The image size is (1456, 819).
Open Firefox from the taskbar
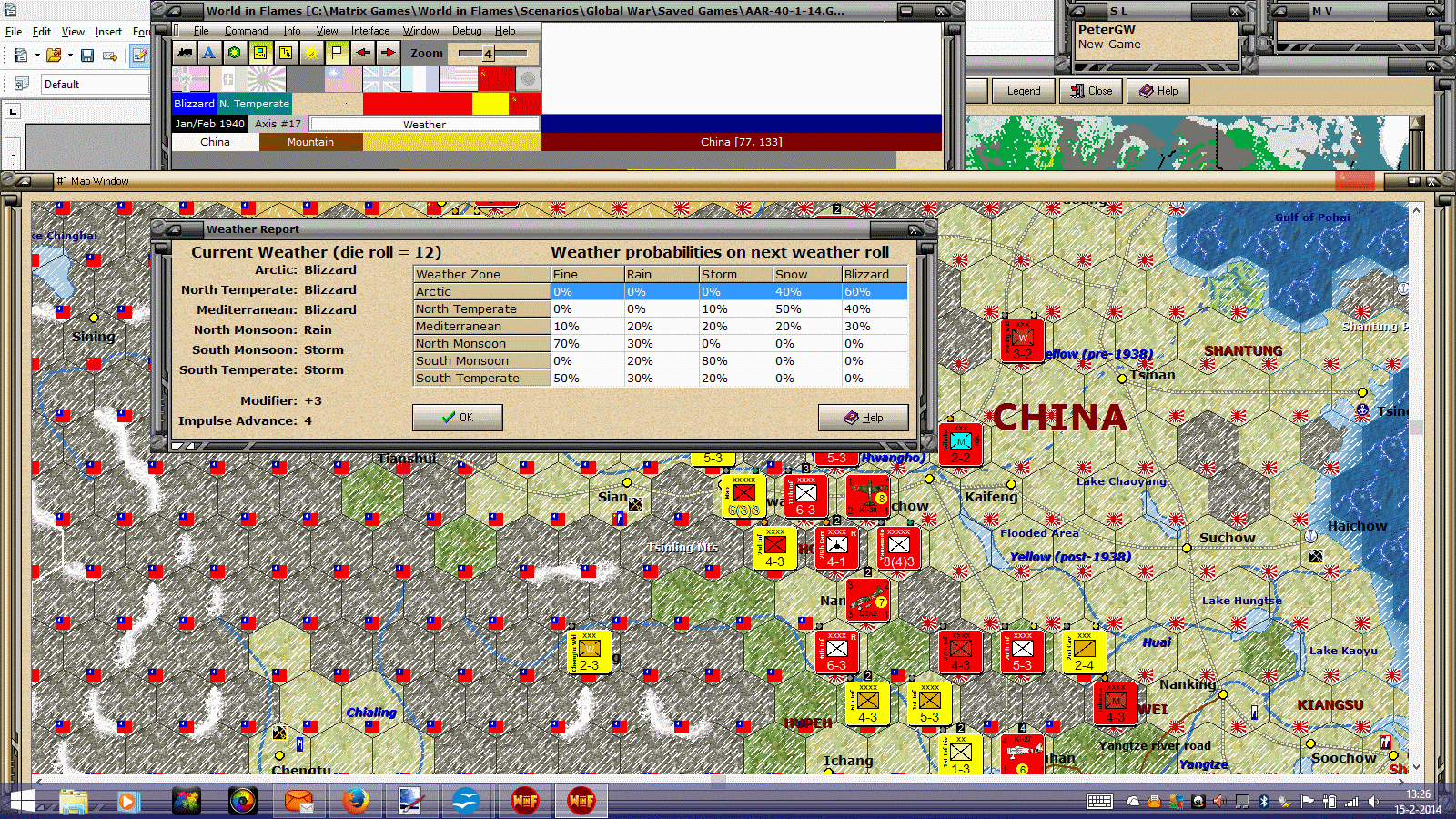pos(356,801)
